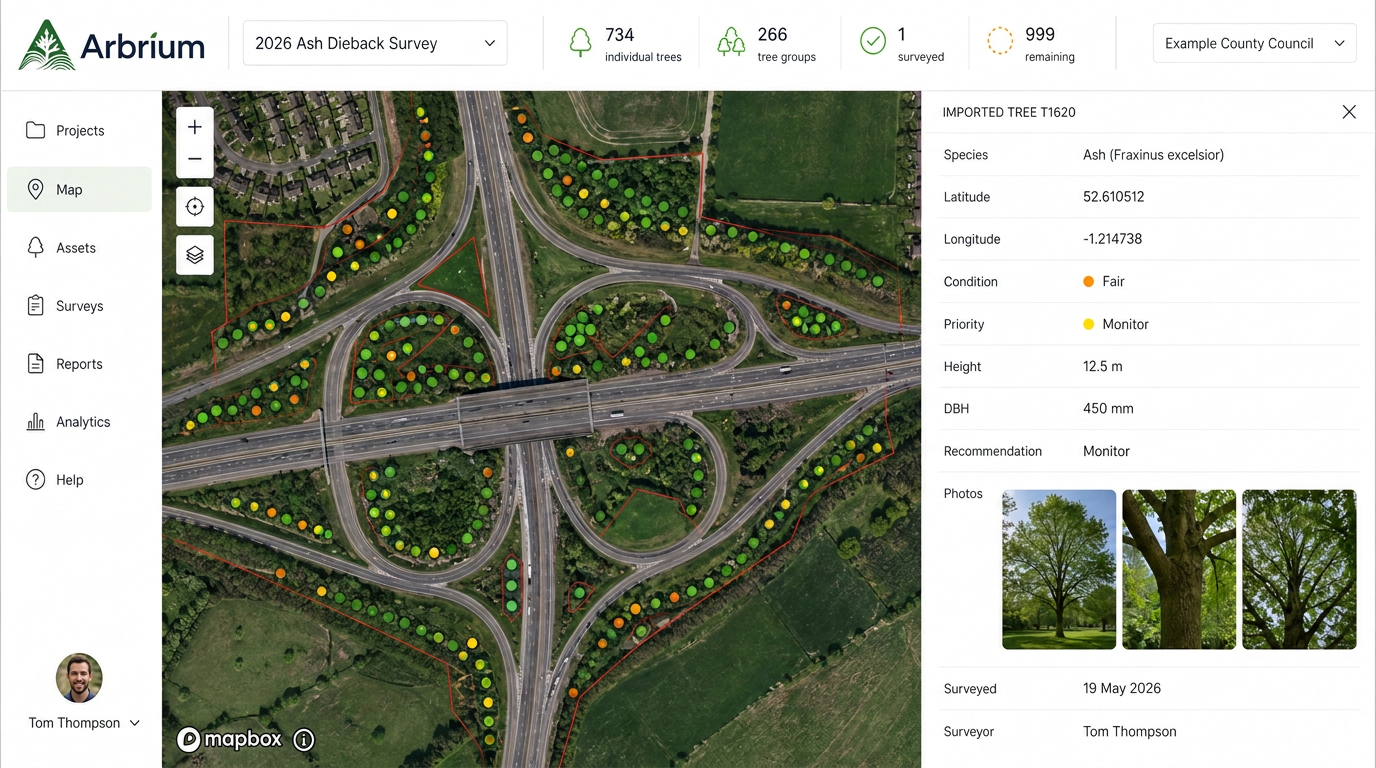This screenshot has height=768, width=1376.
Task: Select the Map sidebar item
Action: pos(79,189)
